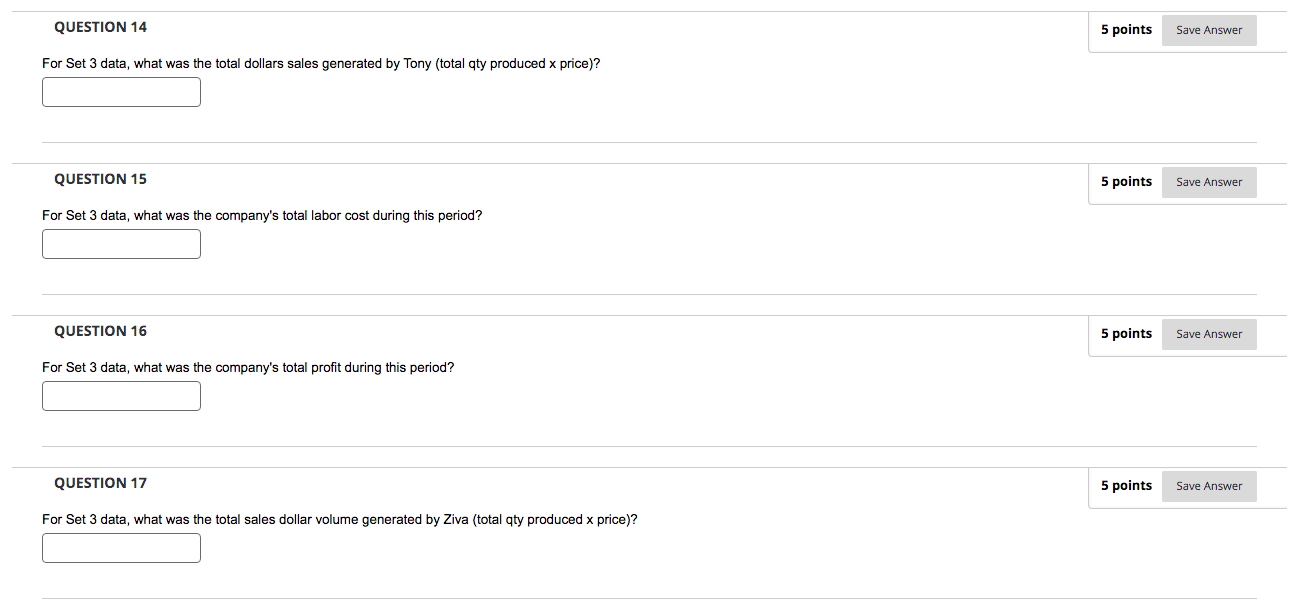Click the 5 points label beside Question 17
Image resolution: width=1293 pixels, height=615 pixels.
[1126, 485]
